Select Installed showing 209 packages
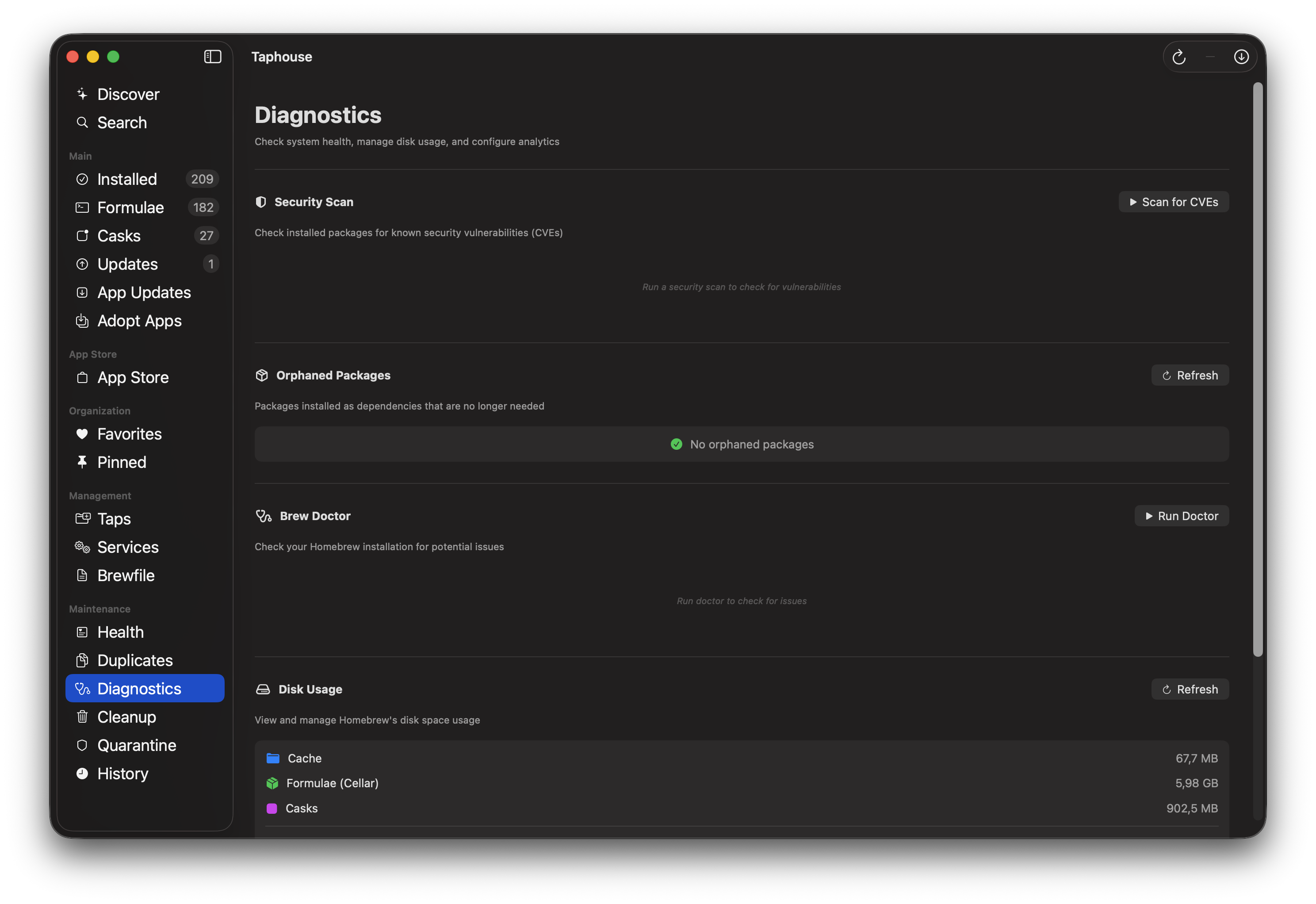The image size is (1316, 904). pos(127,179)
